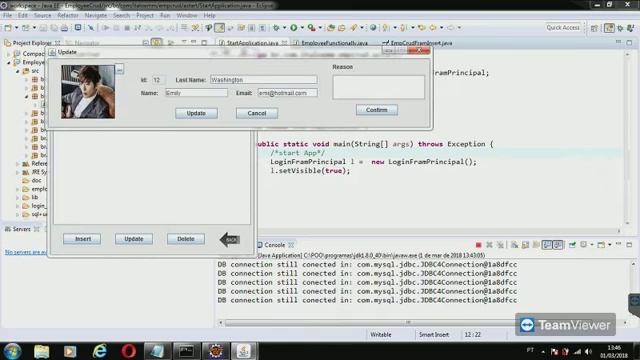
Task: Click the volume speaker icon in system tray
Action: tap(588, 351)
